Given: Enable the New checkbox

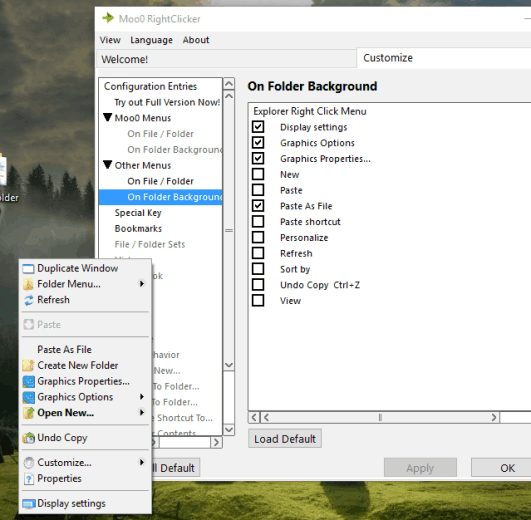Looking at the screenshot, I should (x=258, y=174).
